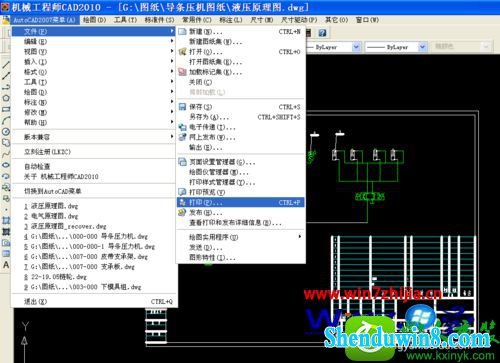Click the Page setup manager icon

coord(182,162)
